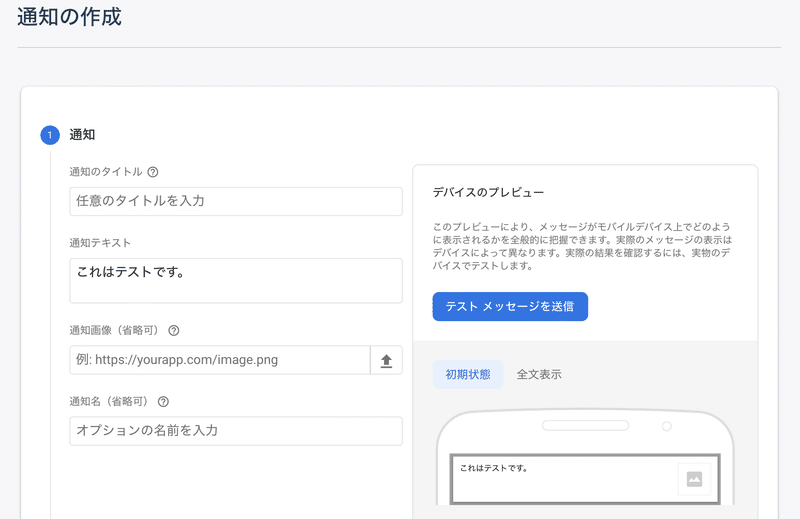Switch to the 全文表示 preview tab
This screenshot has width=800, height=519.
coord(539,375)
